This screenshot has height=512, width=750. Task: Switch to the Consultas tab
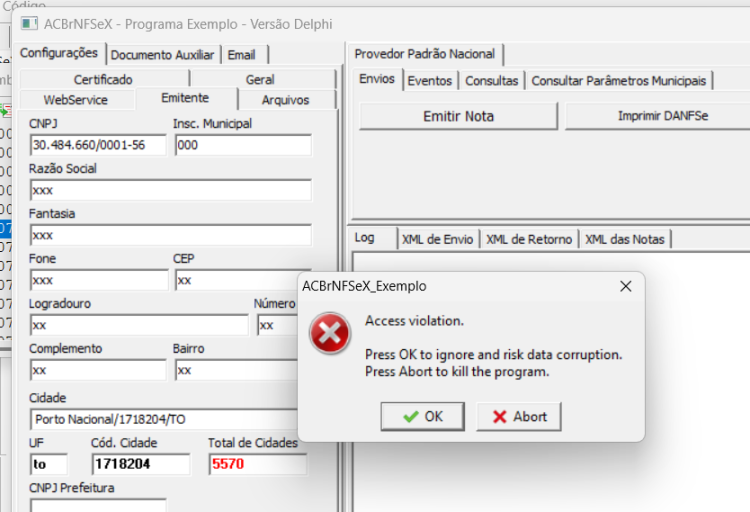492,80
